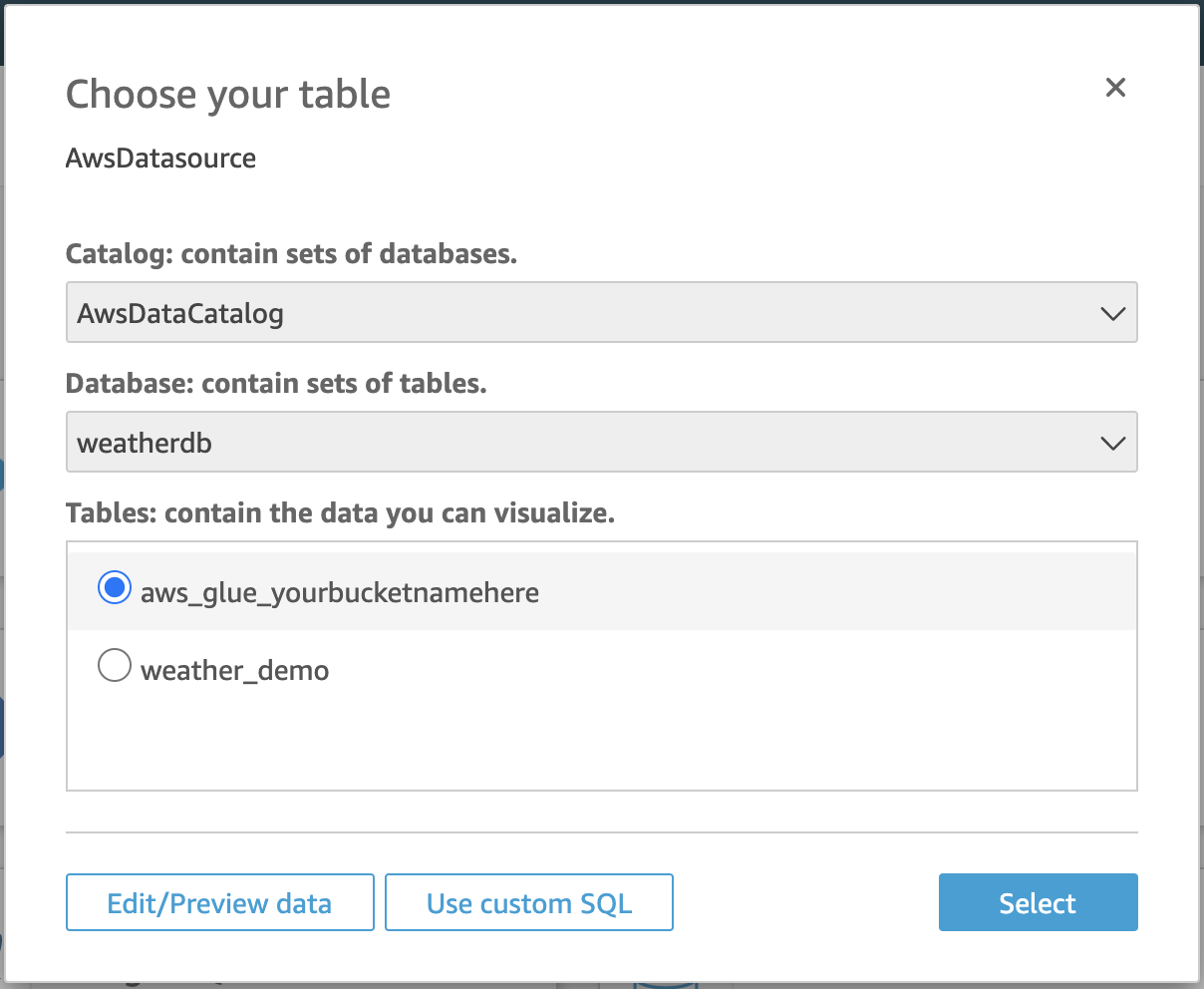This screenshot has width=1204, height=989.
Task: Click the AwsDatasource data source name
Action: pos(160,158)
